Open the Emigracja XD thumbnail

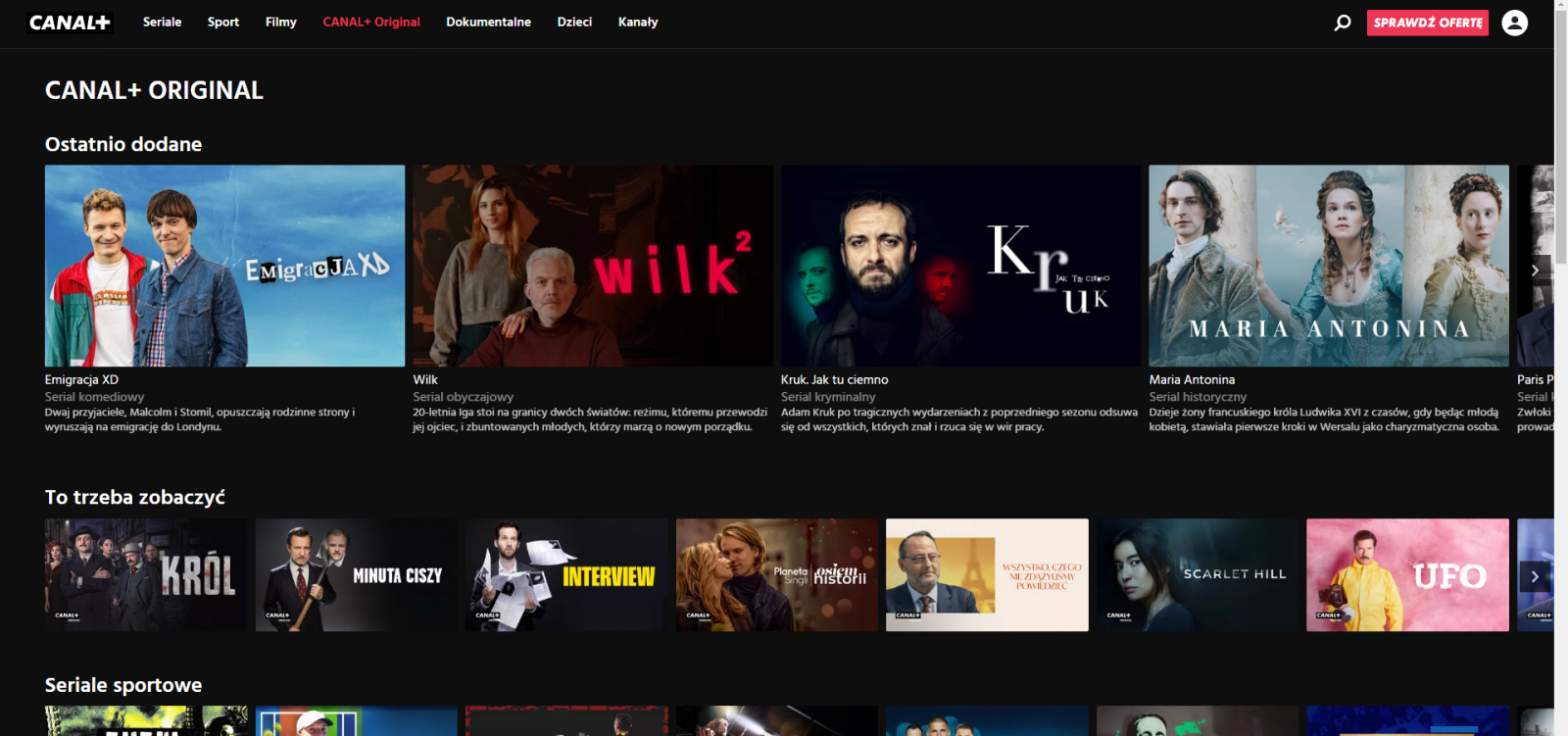[224, 266]
